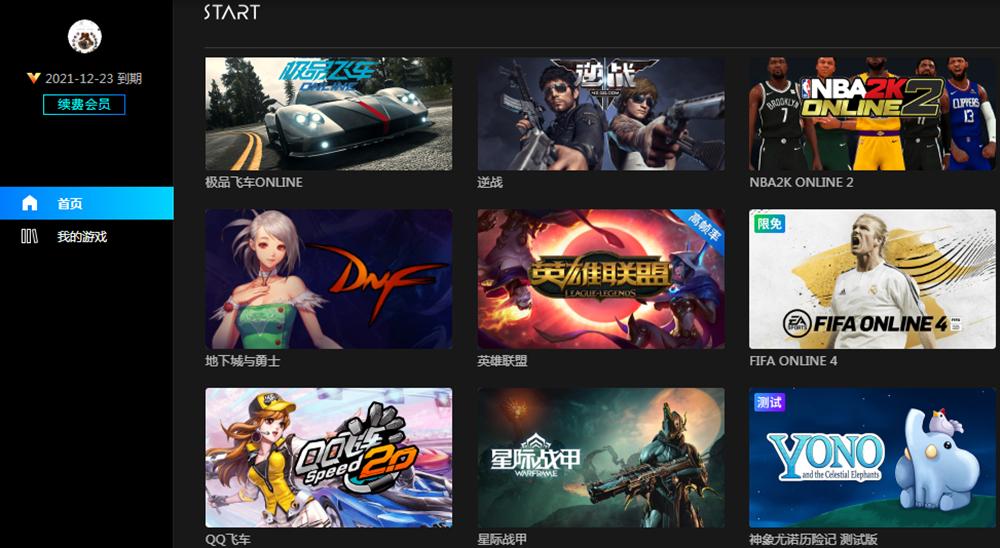Open the DNF 地下城与勇士 cover

point(328,279)
